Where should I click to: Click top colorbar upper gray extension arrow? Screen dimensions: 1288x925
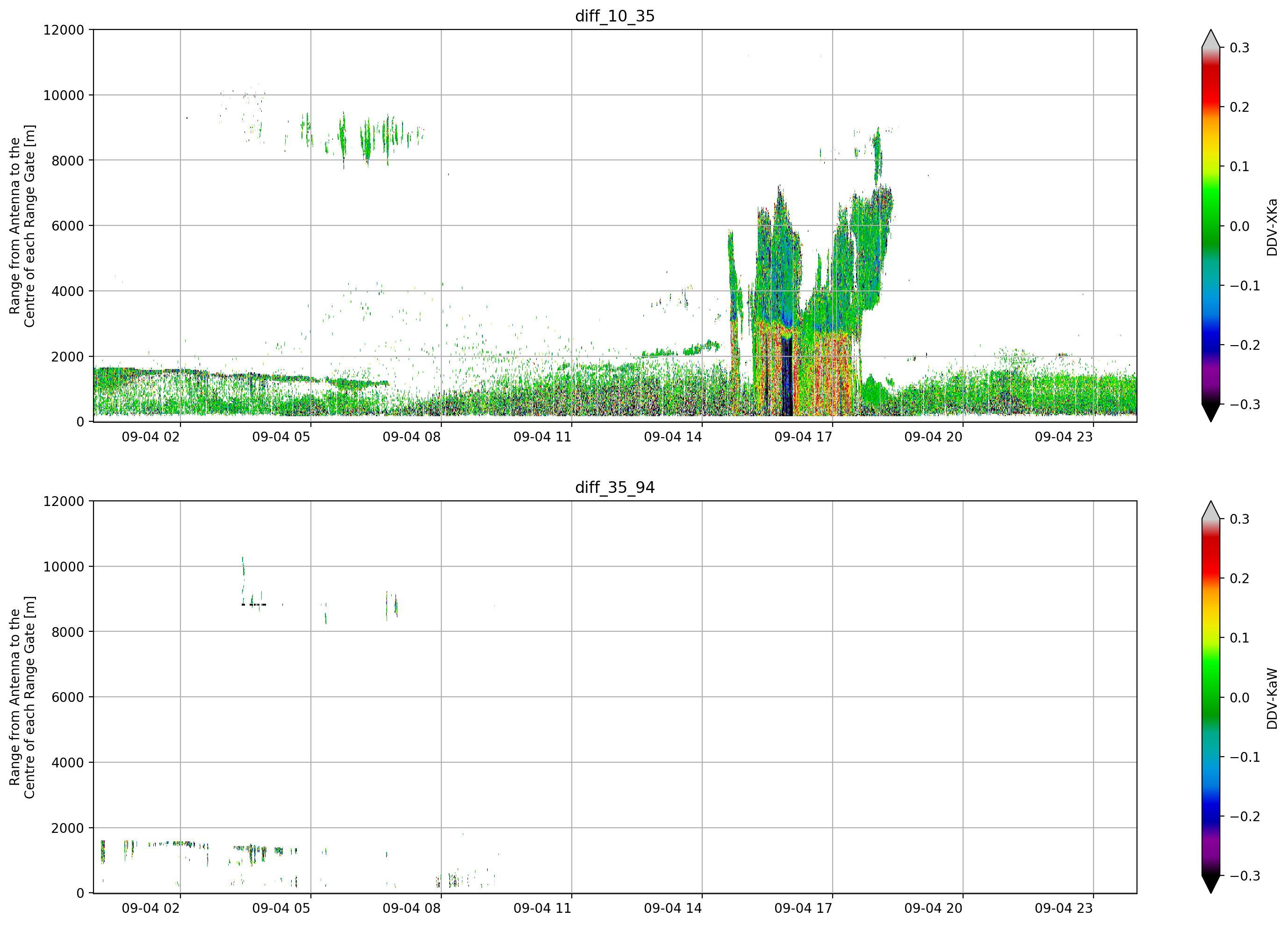1211,39
